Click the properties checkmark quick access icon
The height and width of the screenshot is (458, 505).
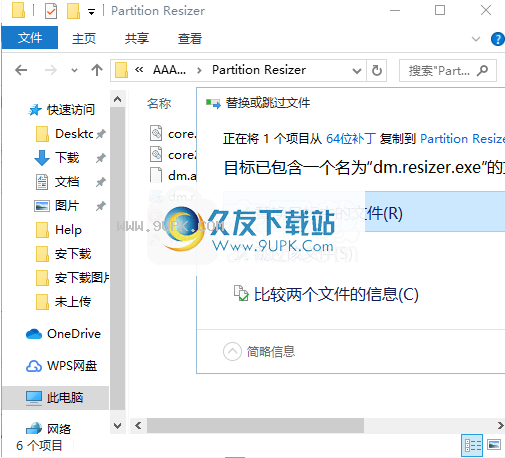pyautogui.click(x=51, y=11)
